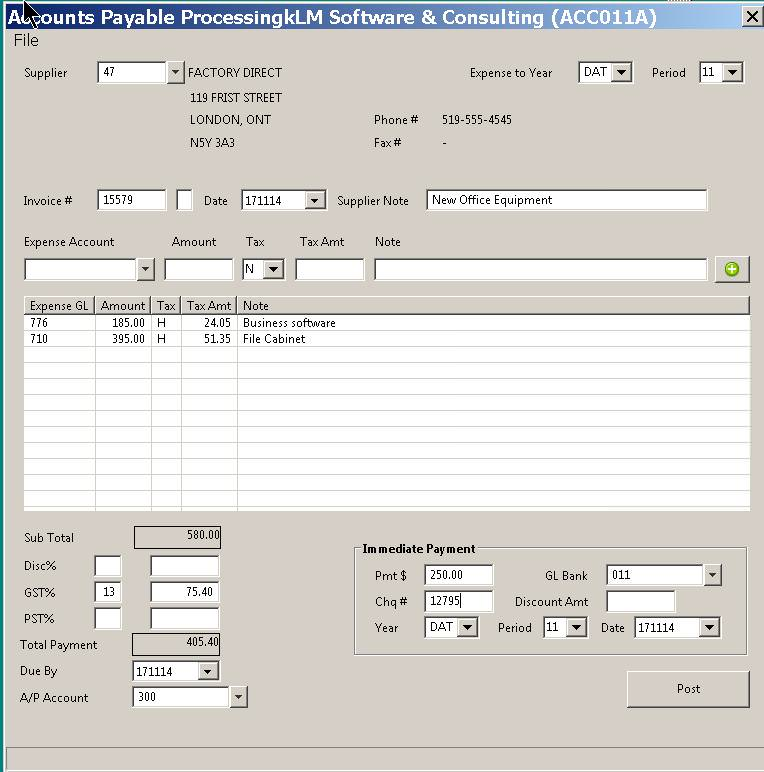The image size is (764, 772).
Task: Select the row with Expense GL 710
Action: point(387,339)
